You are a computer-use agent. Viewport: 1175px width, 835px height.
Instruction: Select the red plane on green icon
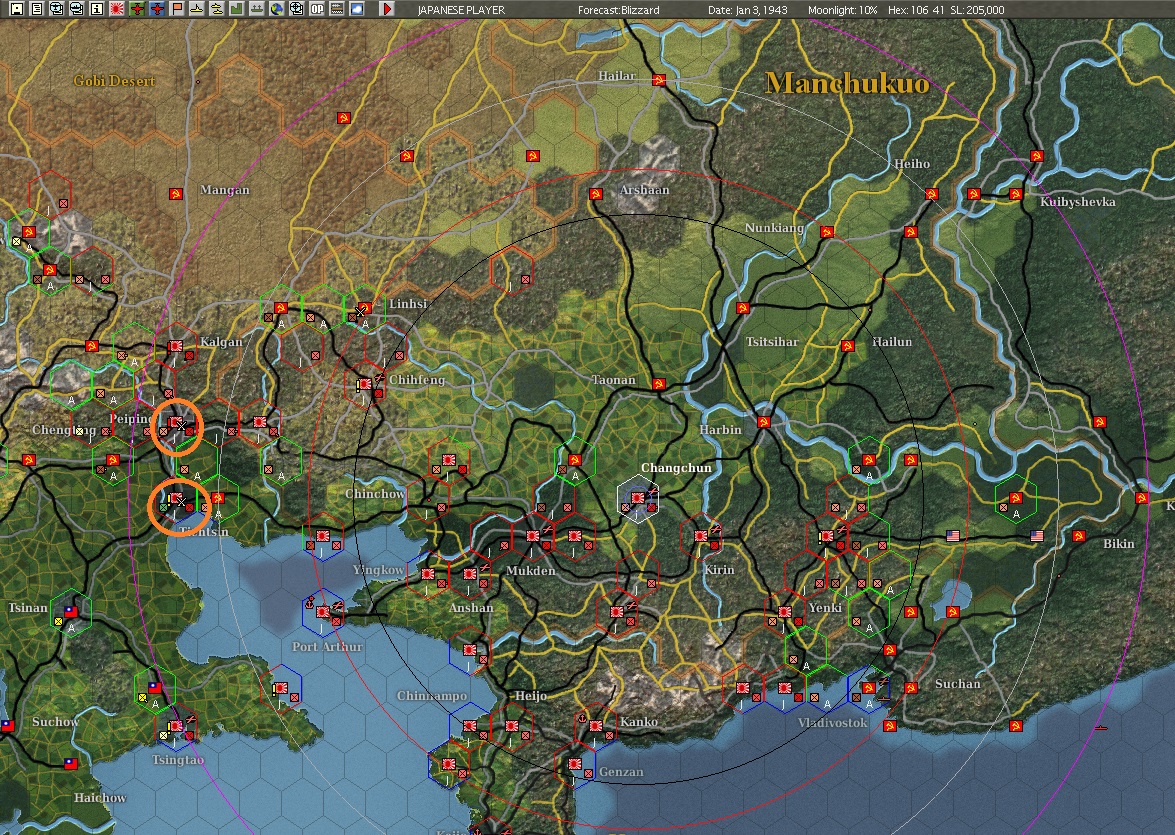[x=137, y=9]
